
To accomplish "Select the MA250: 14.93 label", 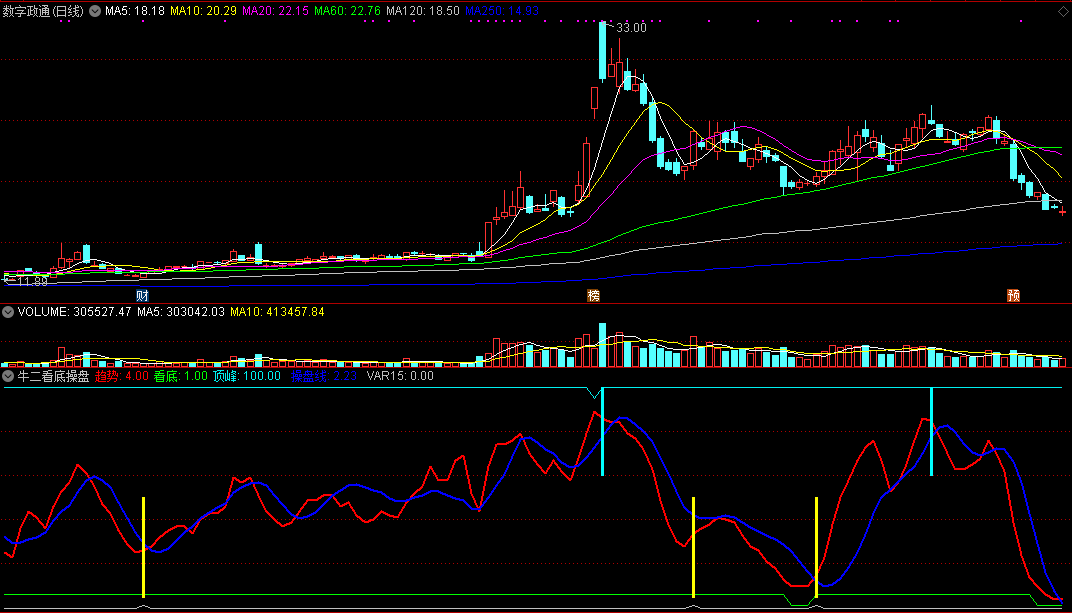I will 502,11.
